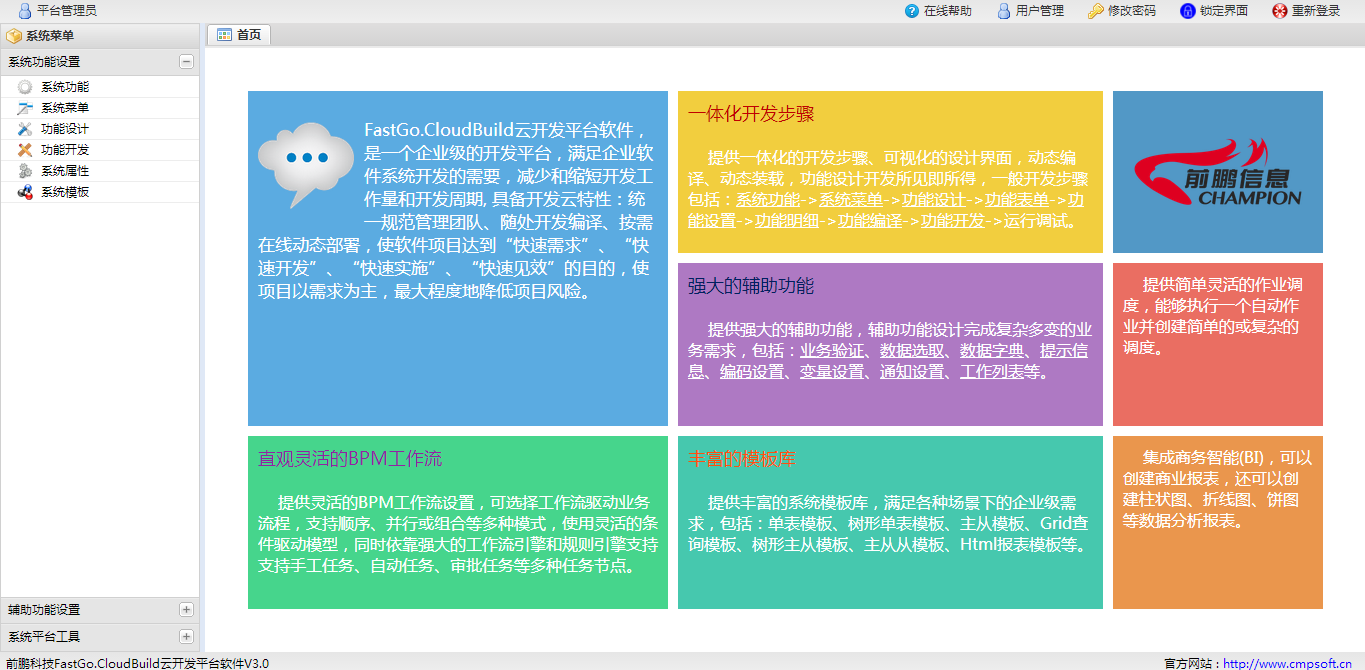The height and width of the screenshot is (670, 1365).
Task: Open the http://www.cmpsoft.cn website link
Action: point(1288,663)
